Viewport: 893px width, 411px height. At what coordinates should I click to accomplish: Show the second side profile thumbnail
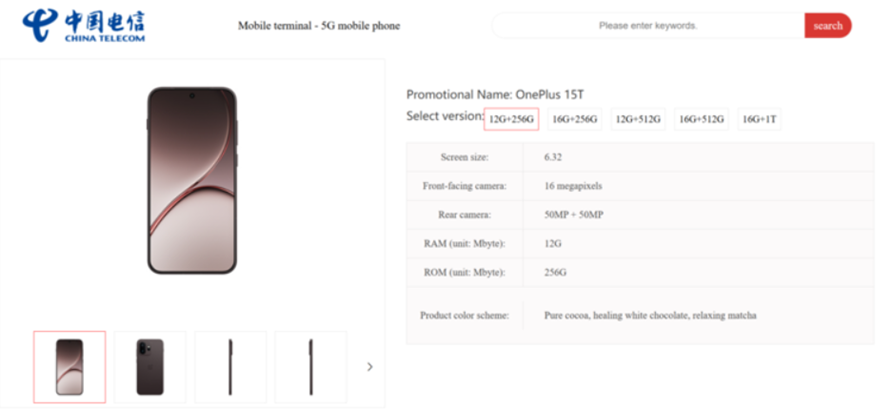click(x=311, y=367)
